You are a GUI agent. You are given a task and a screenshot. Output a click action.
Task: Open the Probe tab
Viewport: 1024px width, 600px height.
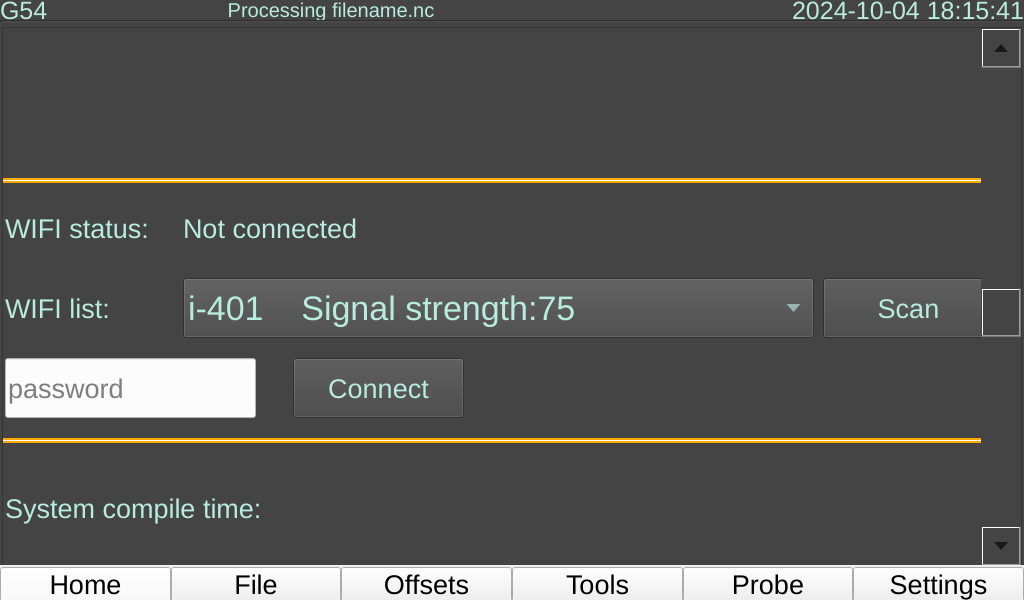click(768, 584)
